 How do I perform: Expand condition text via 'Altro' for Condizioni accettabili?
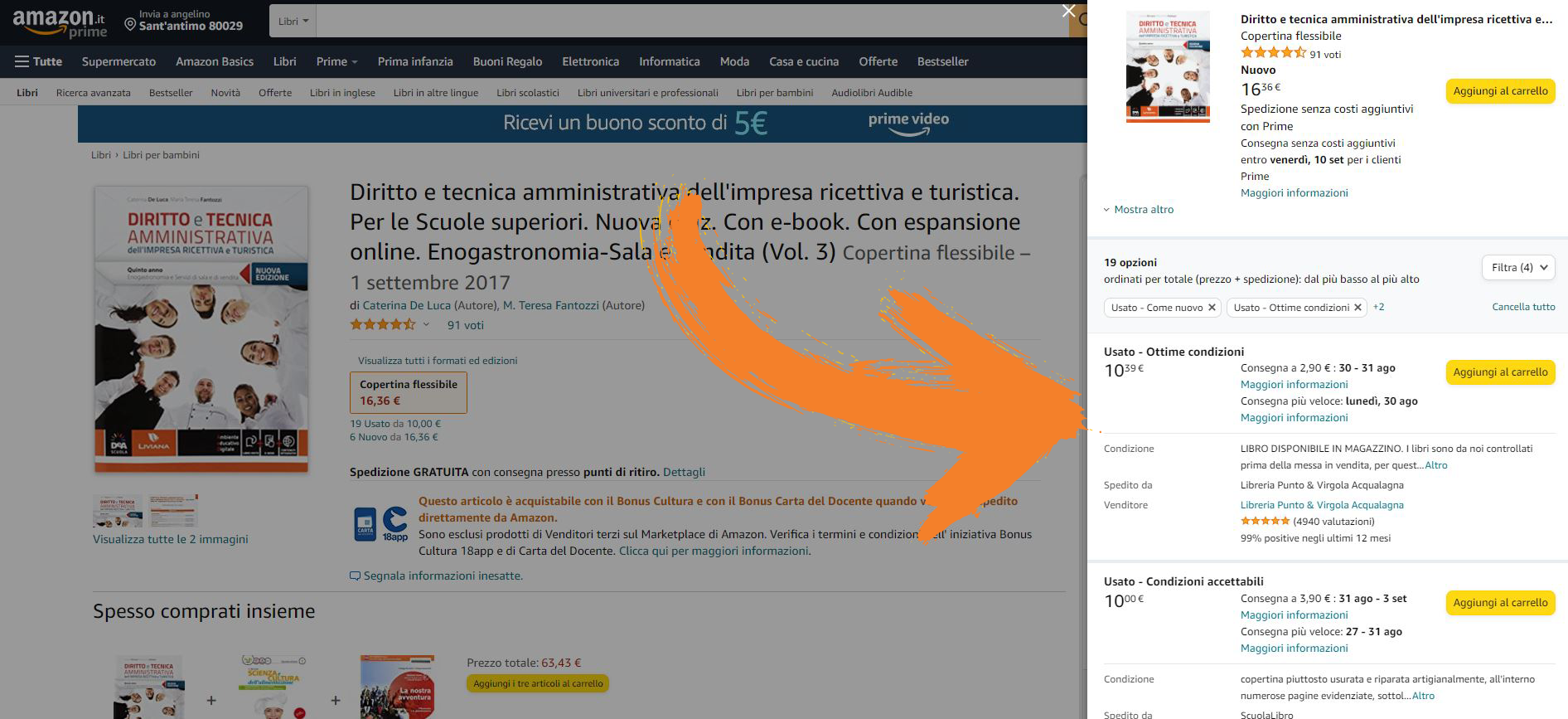(1423, 696)
